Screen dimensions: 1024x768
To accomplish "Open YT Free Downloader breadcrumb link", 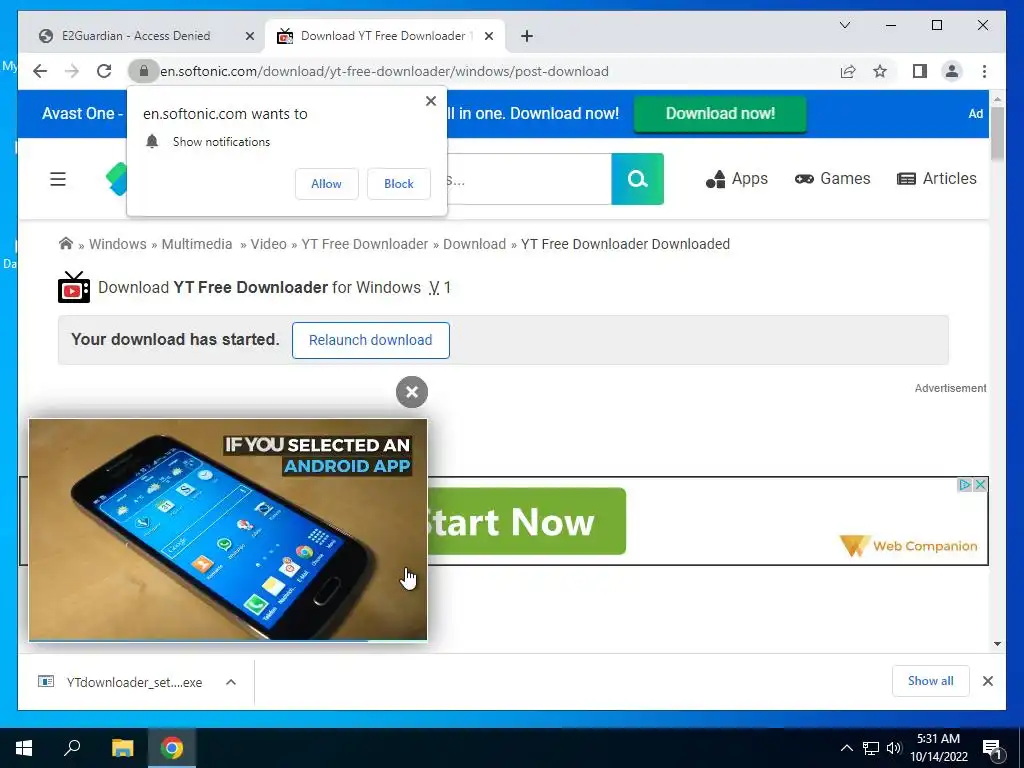I will point(364,244).
